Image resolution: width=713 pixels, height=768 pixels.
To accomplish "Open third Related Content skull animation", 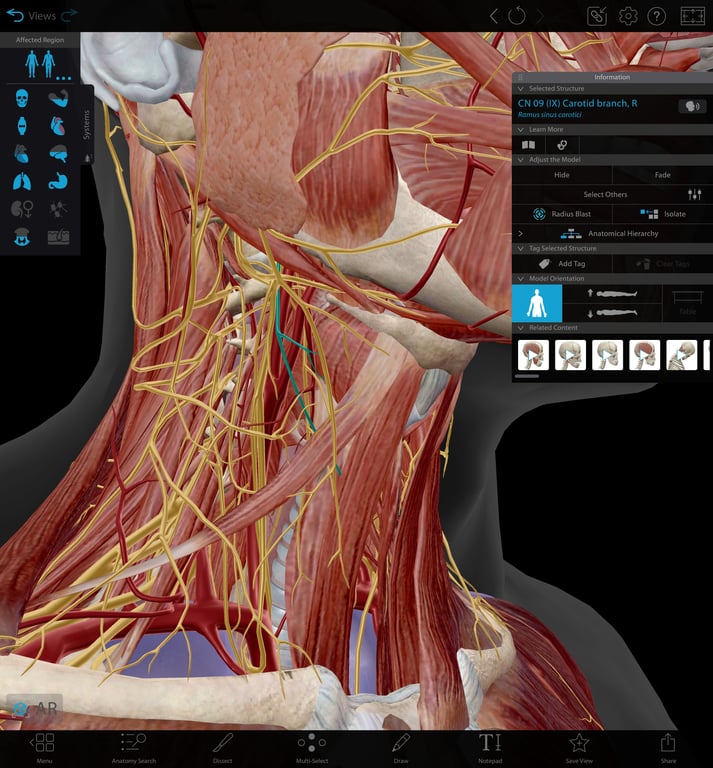I will (x=607, y=355).
